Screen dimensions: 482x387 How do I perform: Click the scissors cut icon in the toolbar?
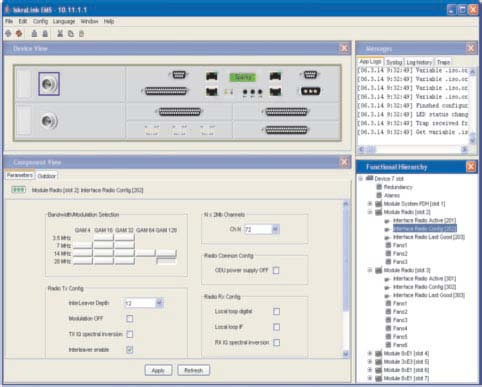pyautogui.click(x=60, y=33)
